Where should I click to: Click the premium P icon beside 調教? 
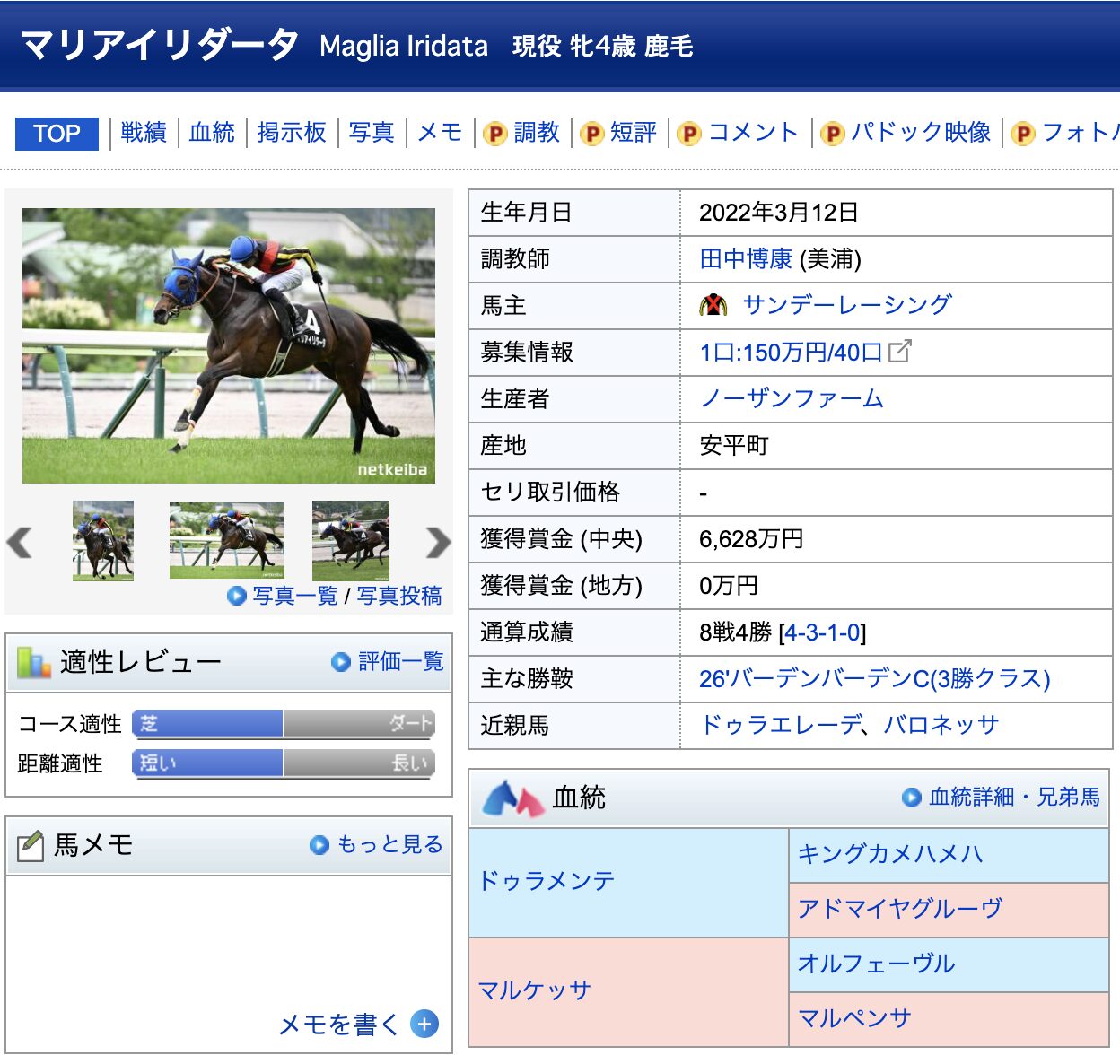[x=494, y=134]
